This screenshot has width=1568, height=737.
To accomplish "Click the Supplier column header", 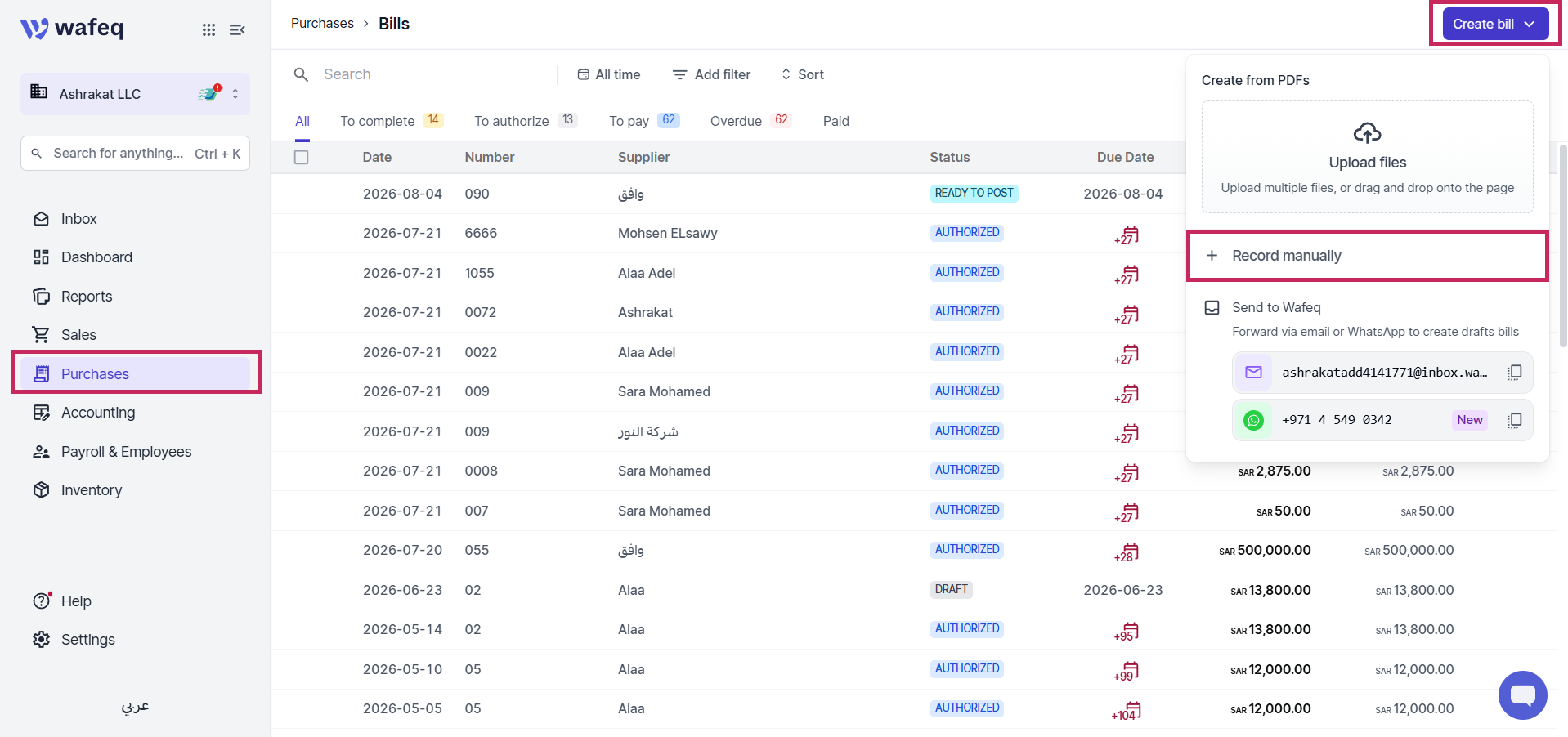I will pos(643,157).
